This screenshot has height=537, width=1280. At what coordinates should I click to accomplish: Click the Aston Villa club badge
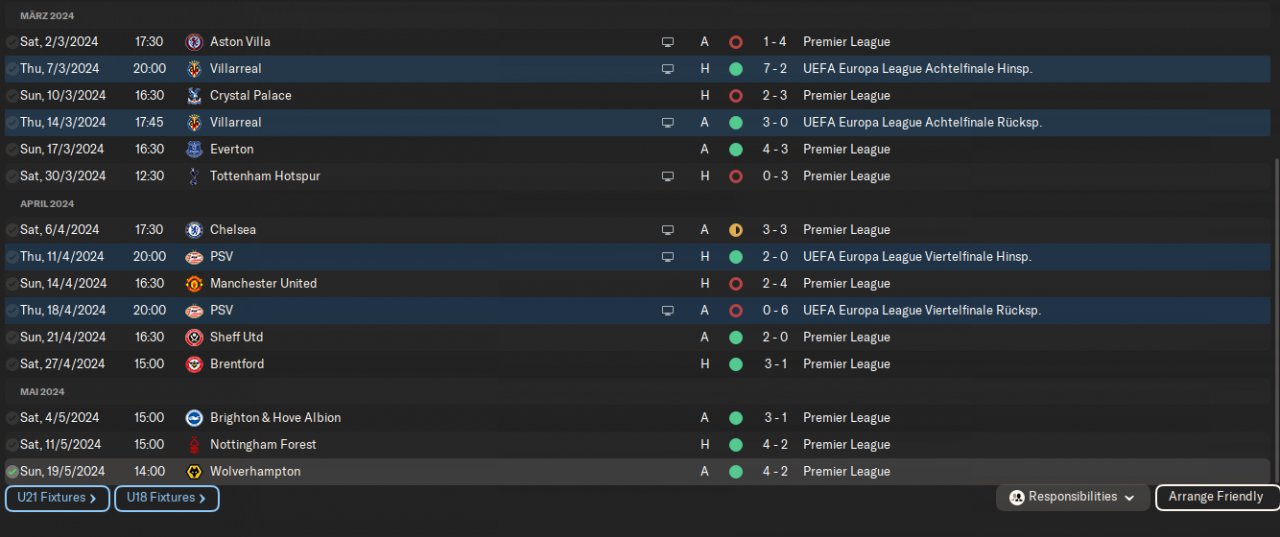click(194, 42)
